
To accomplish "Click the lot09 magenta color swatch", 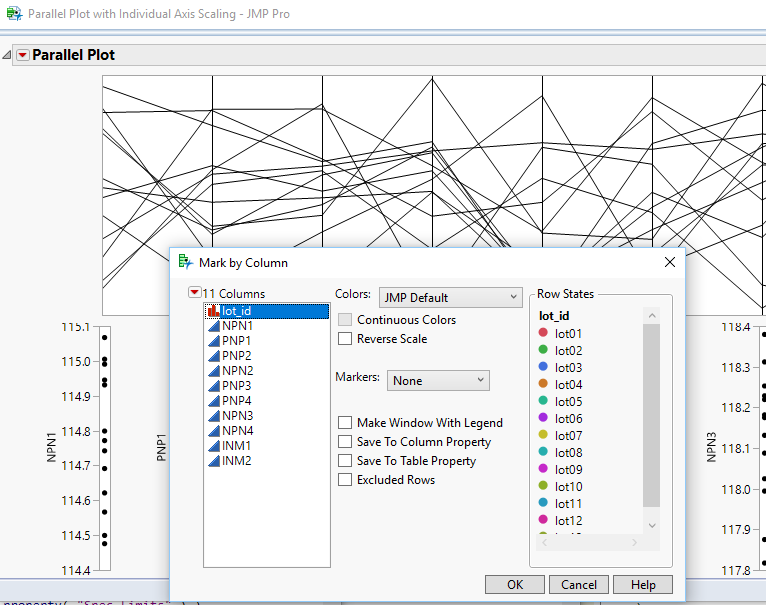I will click(x=543, y=468).
